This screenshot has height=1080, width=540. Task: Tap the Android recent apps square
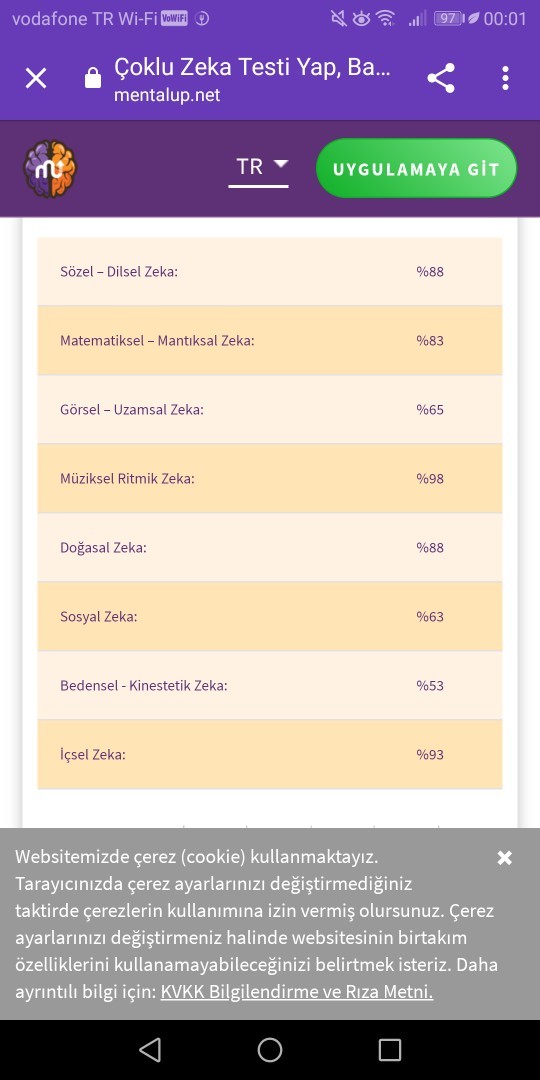pos(390,1050)
